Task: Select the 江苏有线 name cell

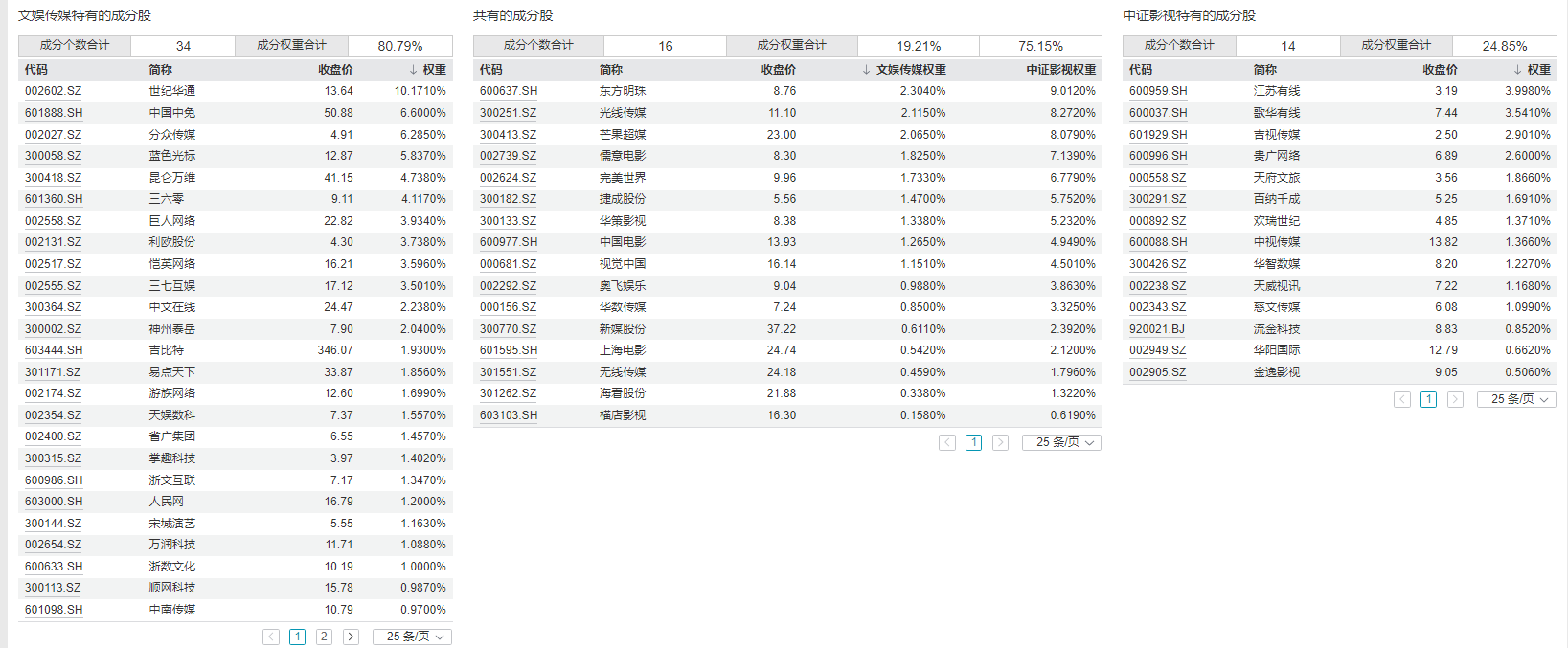Action: click(x=1277, y=91)
